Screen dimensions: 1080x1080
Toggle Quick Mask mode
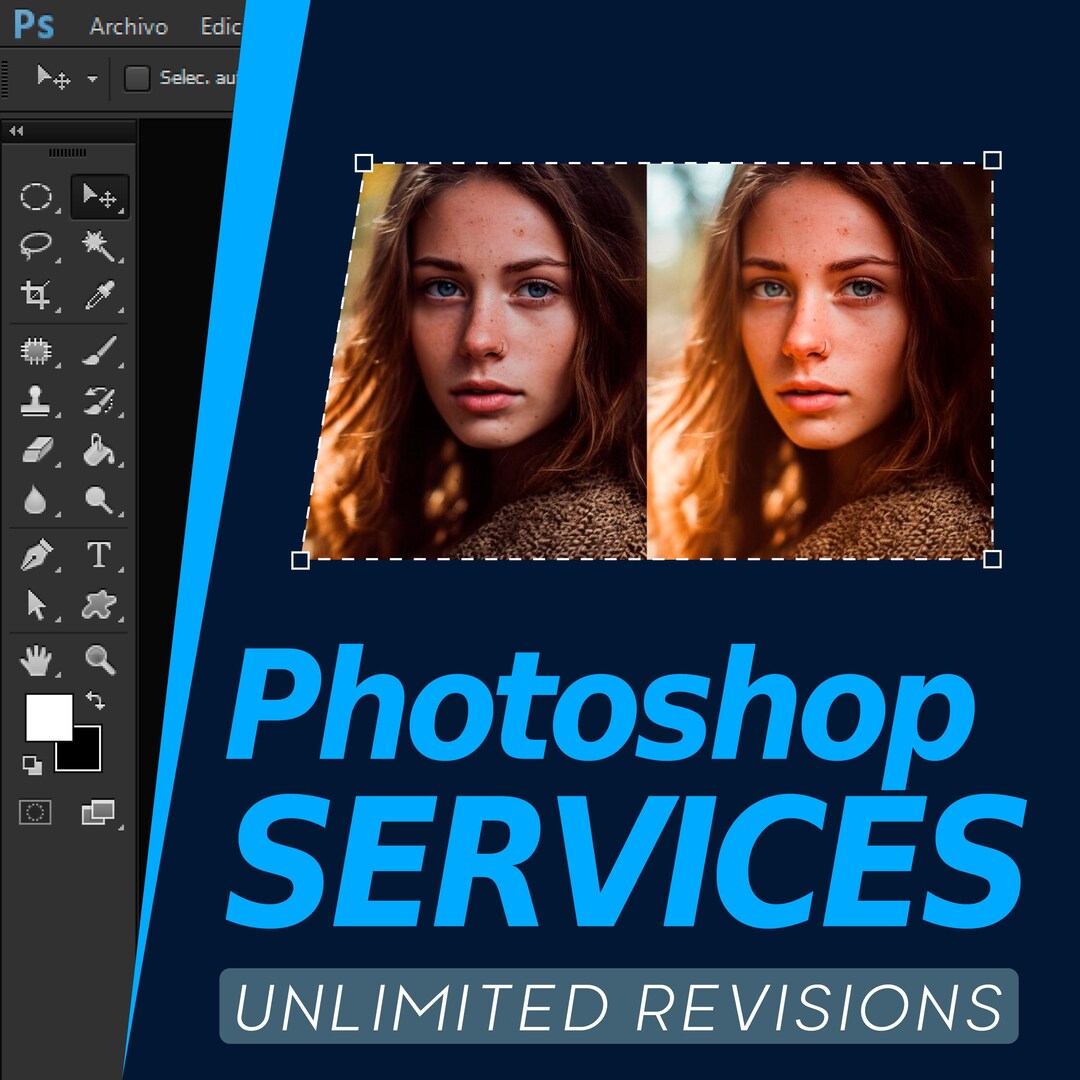click(x=36, y=813)
